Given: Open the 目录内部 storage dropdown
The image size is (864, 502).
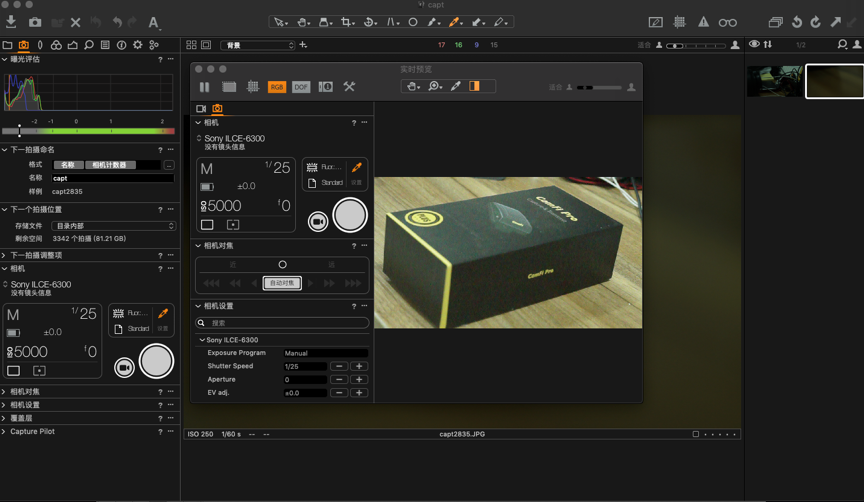Looking at the screenshot, I should click(114, 226).
